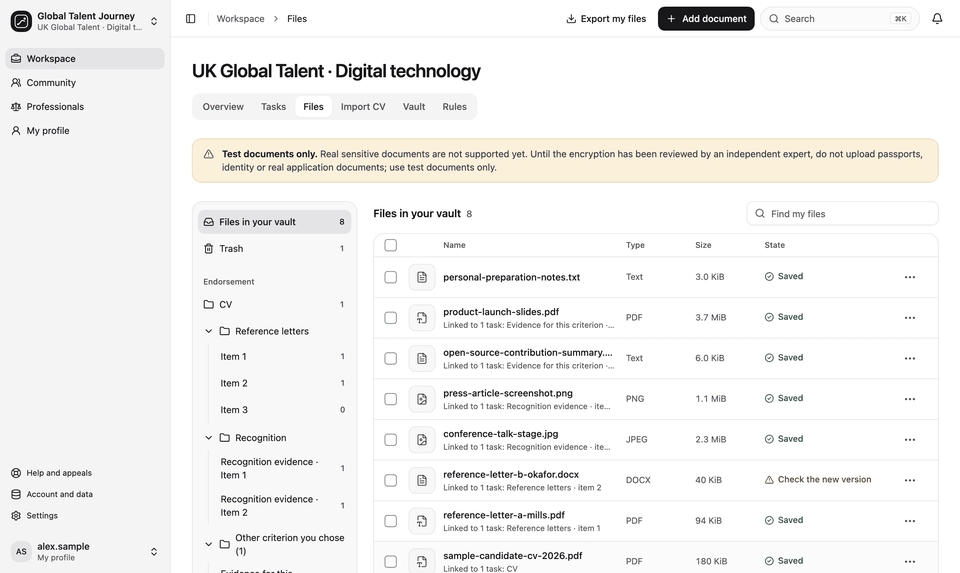Open the Recognition evidence Item 1 entry
Screen dimensions: 960x573
point(282,468)
